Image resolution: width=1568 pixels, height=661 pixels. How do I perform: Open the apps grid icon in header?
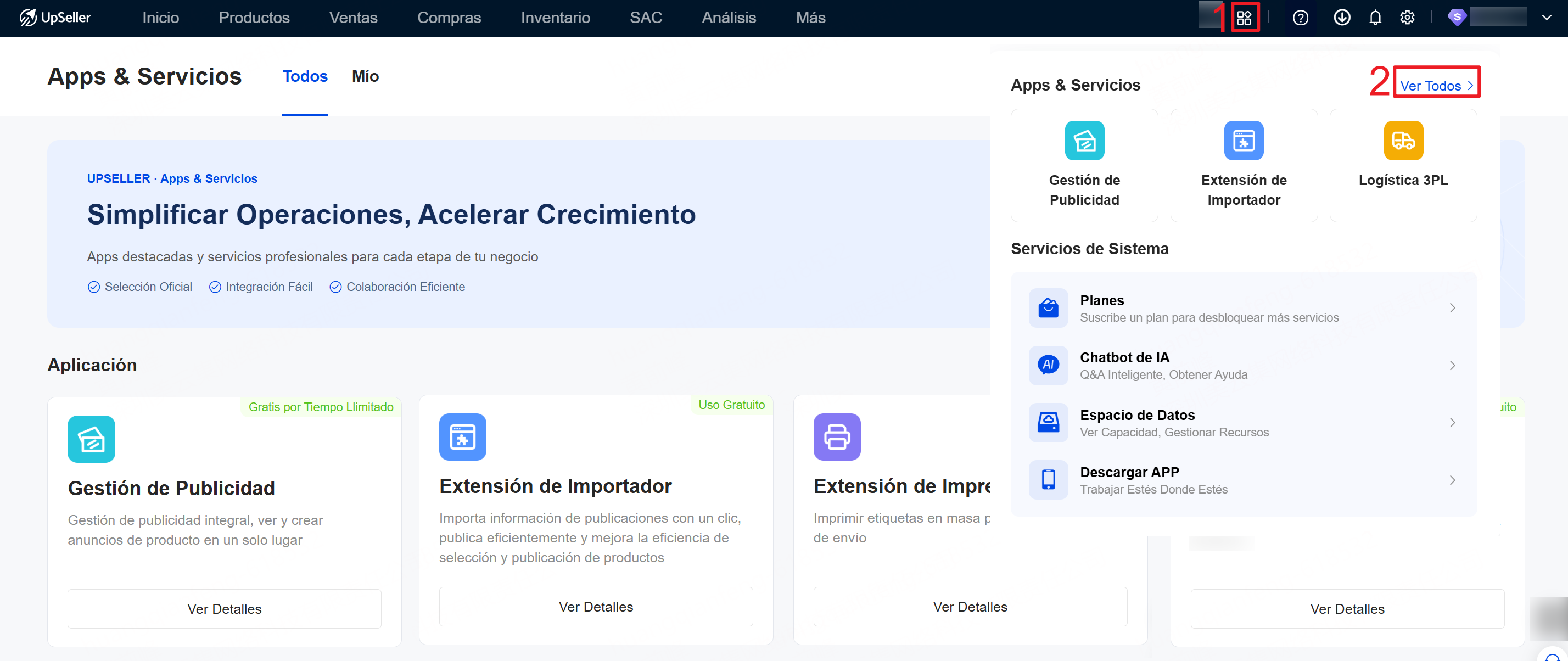(x=1244, y=18)
